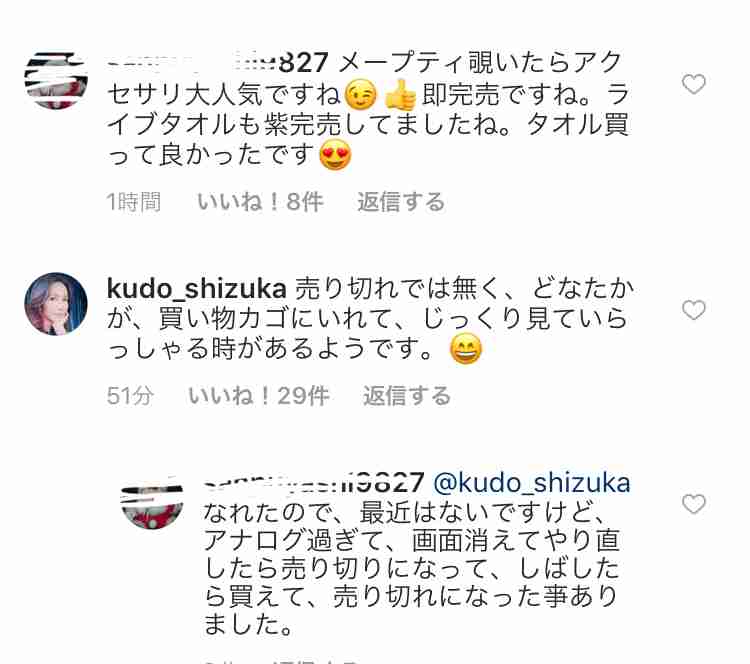Open the first commenter's profile picture
The width and height of the screenshot is (750, 664).
pyautogui.click(x=56, y=80)
